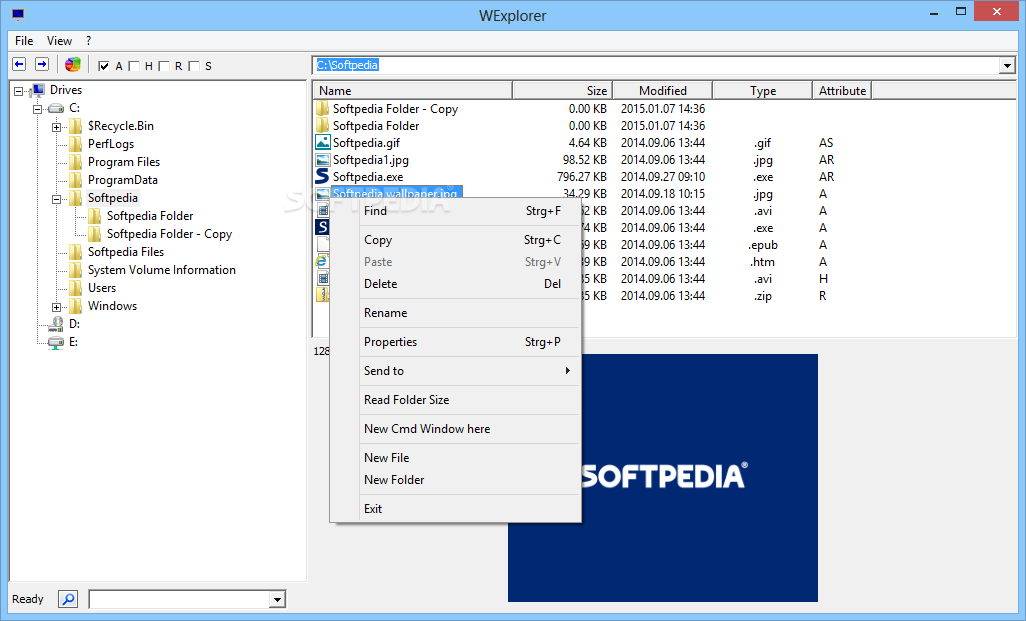The width and height of the screenshot is (1026, 621).
Task: Sort by the Attribute column header
Action: tap(842, 90)
